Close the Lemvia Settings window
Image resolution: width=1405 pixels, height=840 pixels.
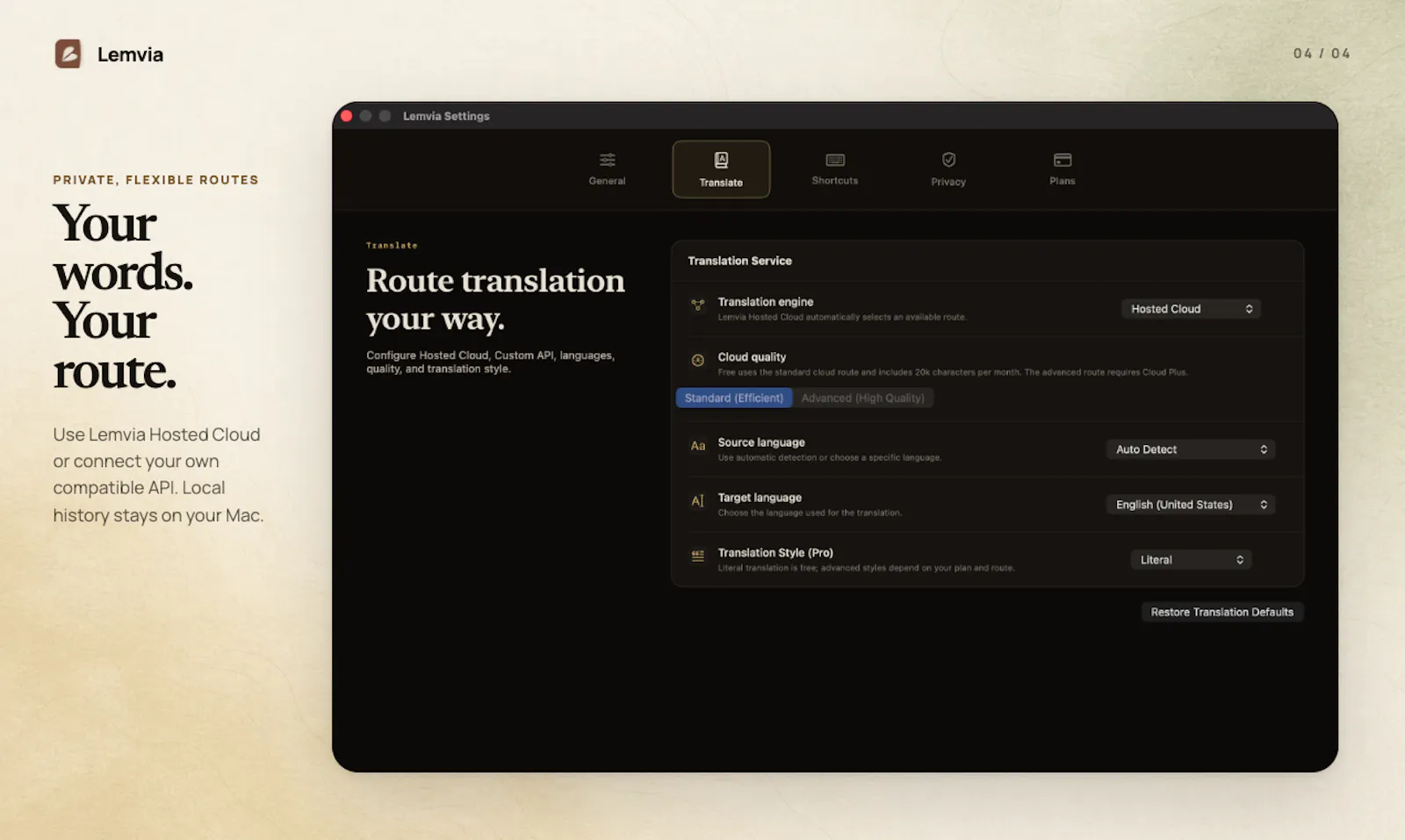coord(347,116)
